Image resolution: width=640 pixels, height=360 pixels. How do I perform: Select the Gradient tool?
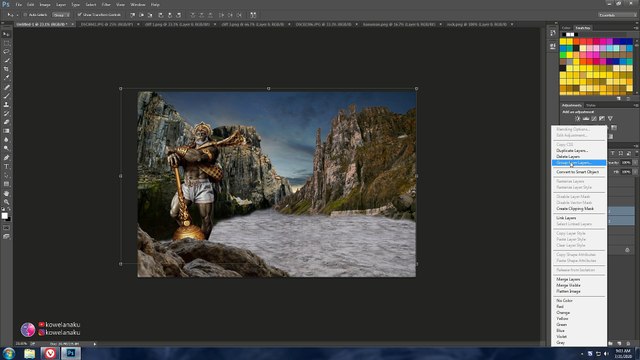pos(6,131)
